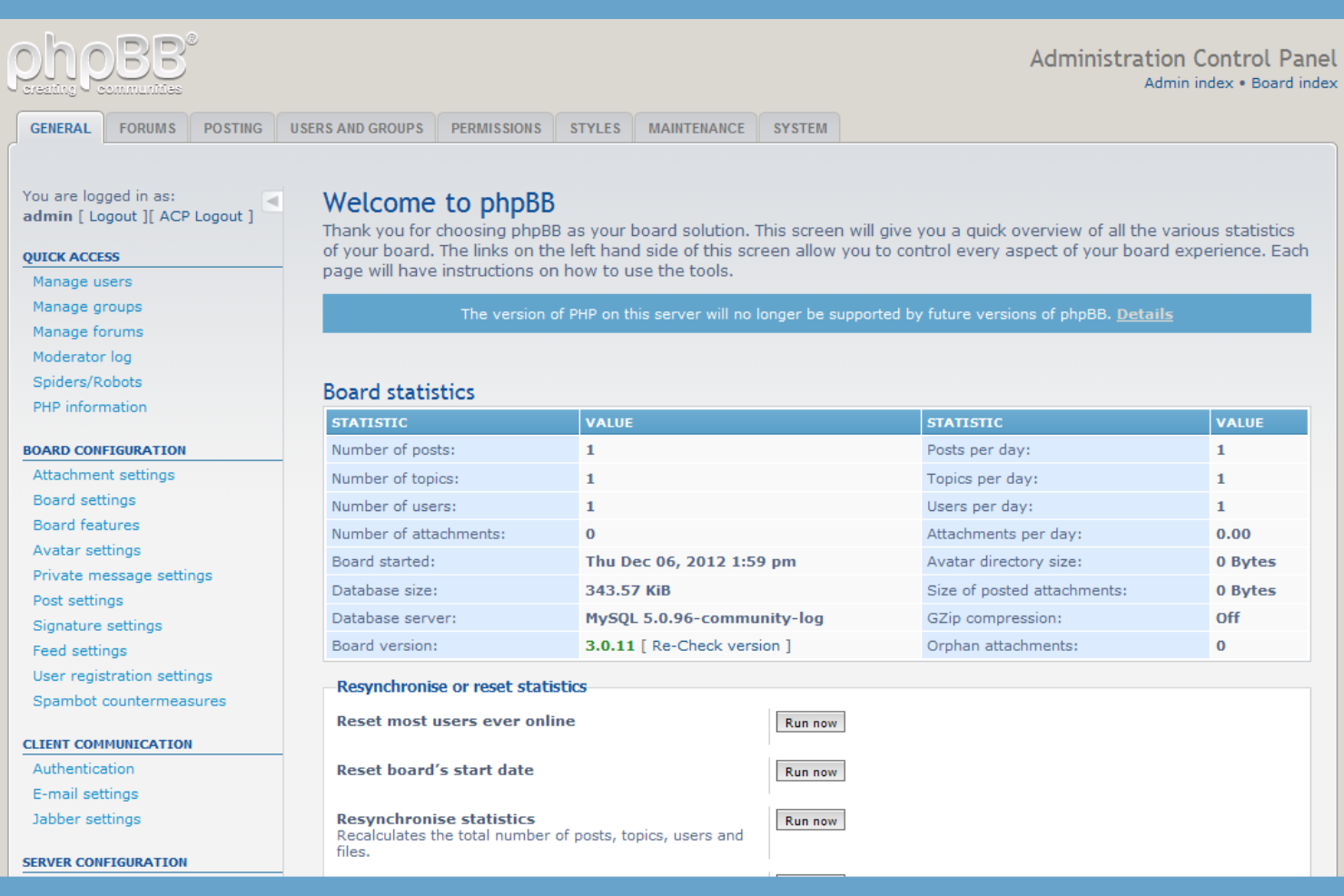Click the Board started date value
The width and height of the screenshot is (1344, 896).
pyautogui.click(x=690, y=562)
